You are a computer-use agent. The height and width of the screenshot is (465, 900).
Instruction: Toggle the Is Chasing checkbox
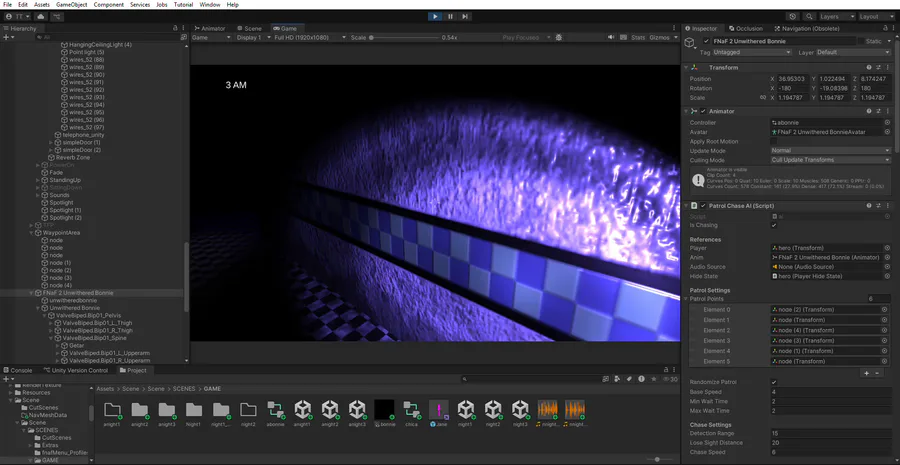tap(774, 225)
